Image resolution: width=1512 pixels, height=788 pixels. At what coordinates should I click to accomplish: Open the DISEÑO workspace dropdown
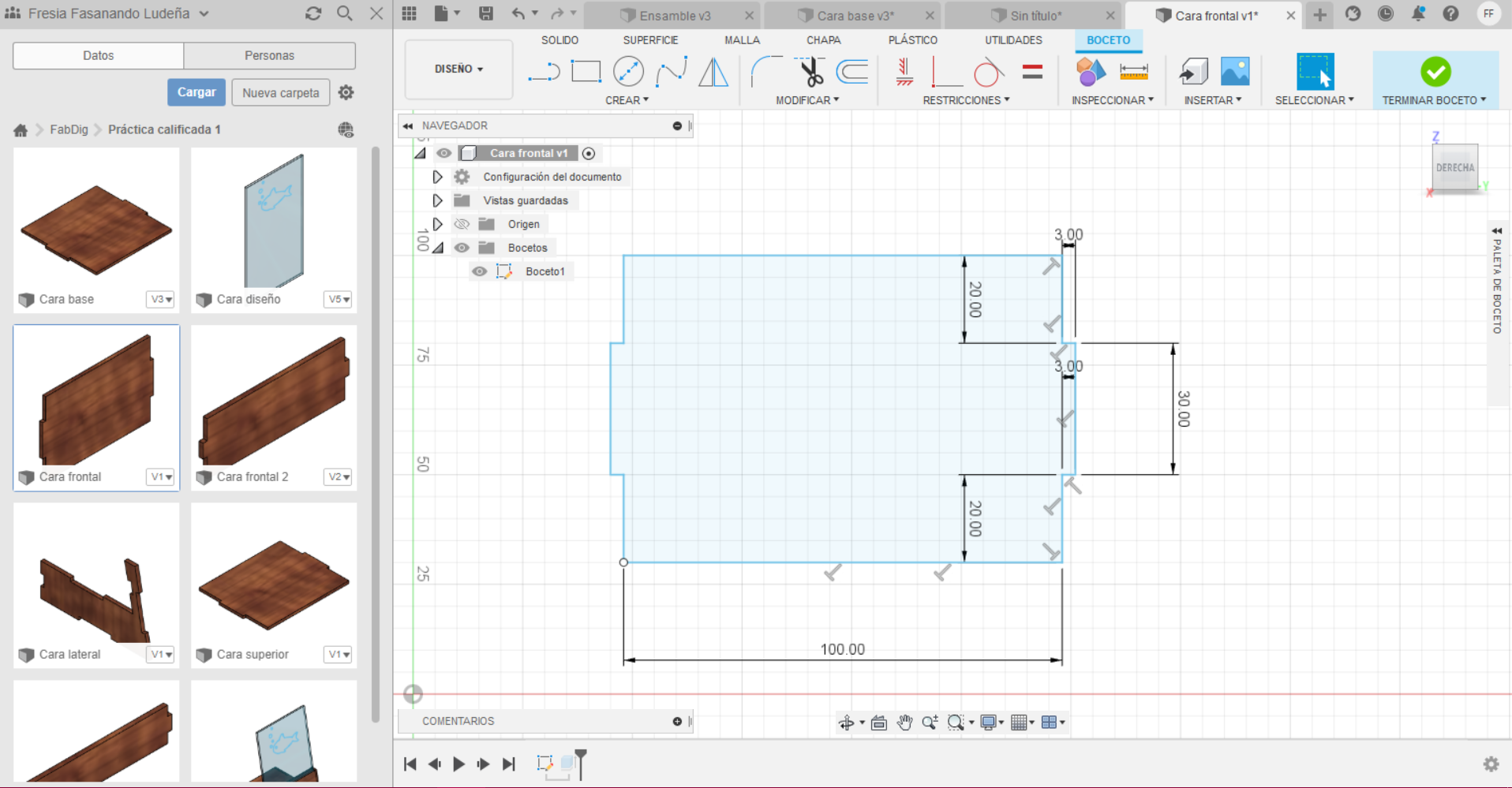pos(458,69)
